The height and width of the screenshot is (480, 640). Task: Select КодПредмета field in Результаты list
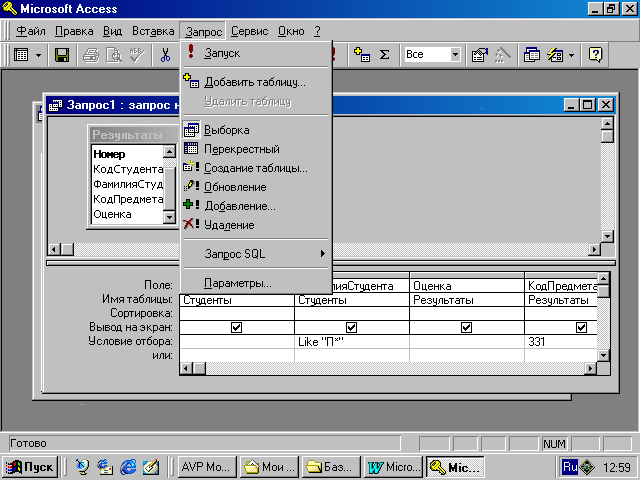[128, 199]
